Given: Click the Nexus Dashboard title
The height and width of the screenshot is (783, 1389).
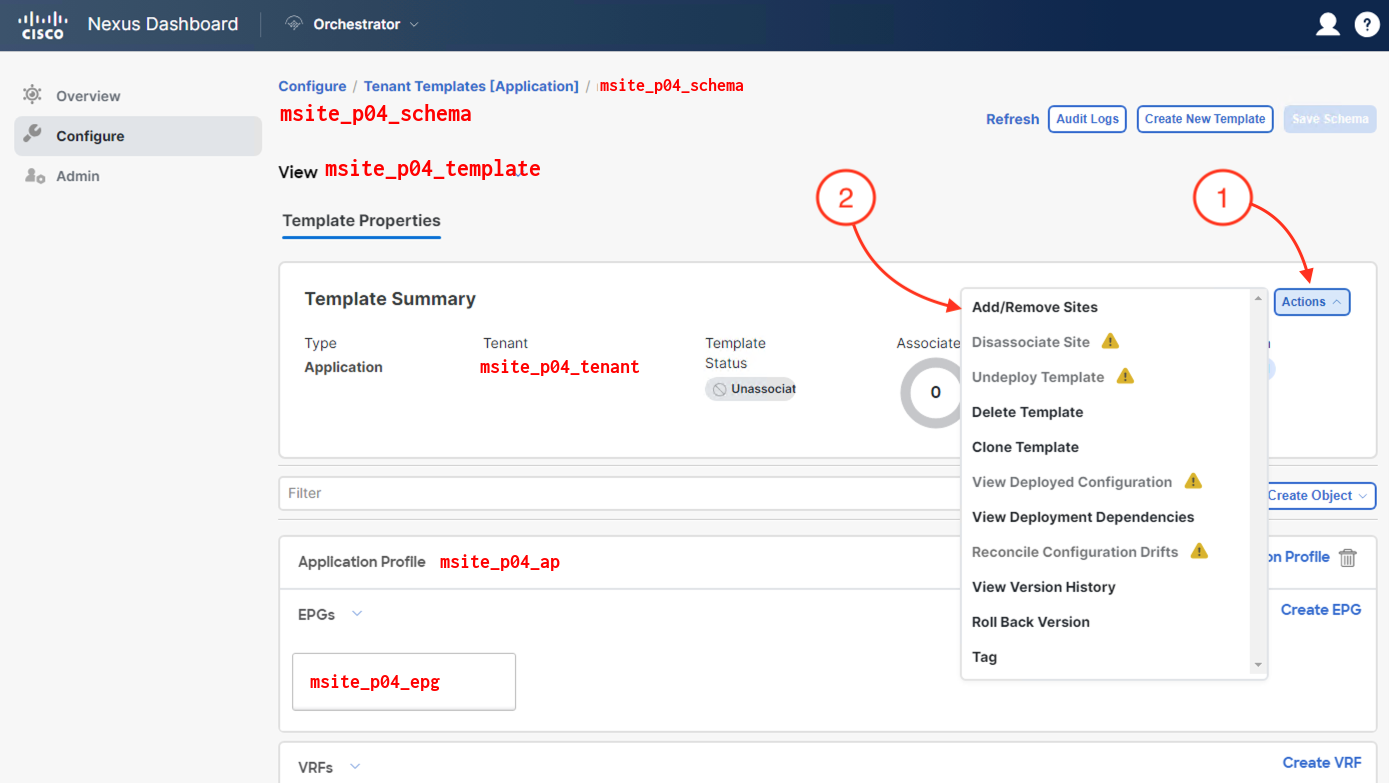Looking at the screenshot, I should click(163, 24).
